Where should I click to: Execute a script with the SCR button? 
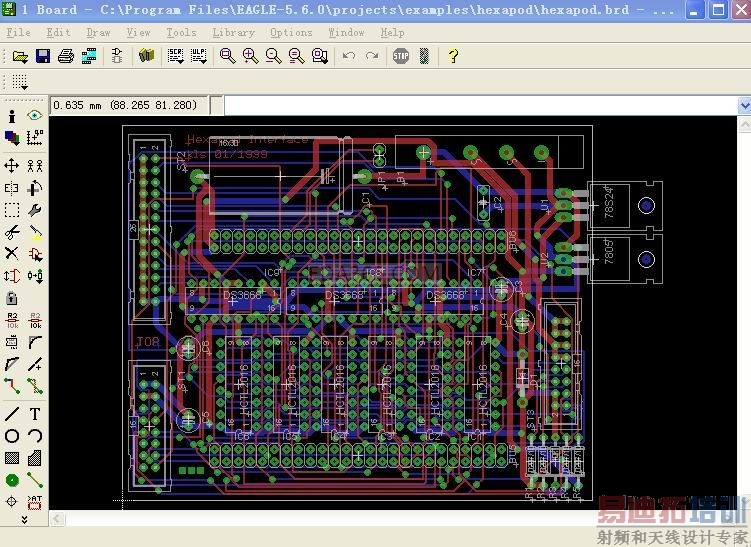pos(176,56)
